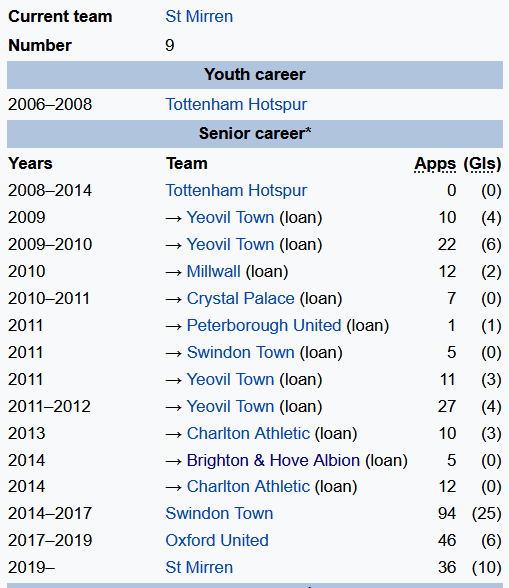Screen dimensions: 509x588
Task: Open Brighton & Hove Albion loan link
Action: click(273, 460)
